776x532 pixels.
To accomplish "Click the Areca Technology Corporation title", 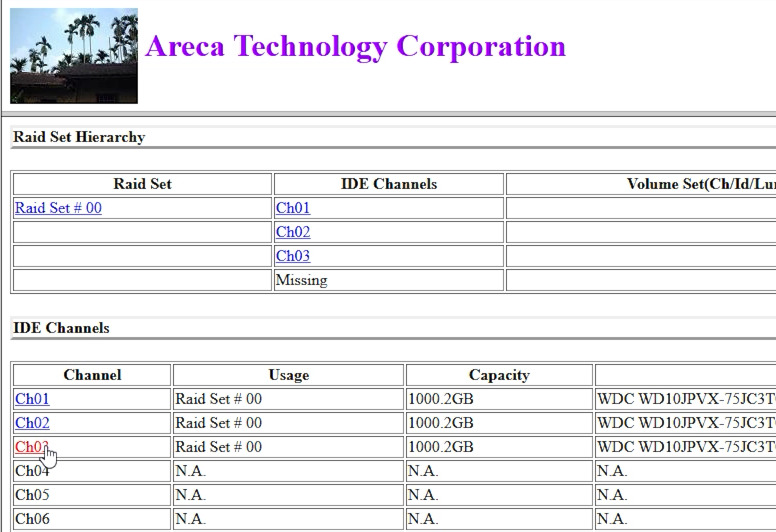I will [355, 47].
